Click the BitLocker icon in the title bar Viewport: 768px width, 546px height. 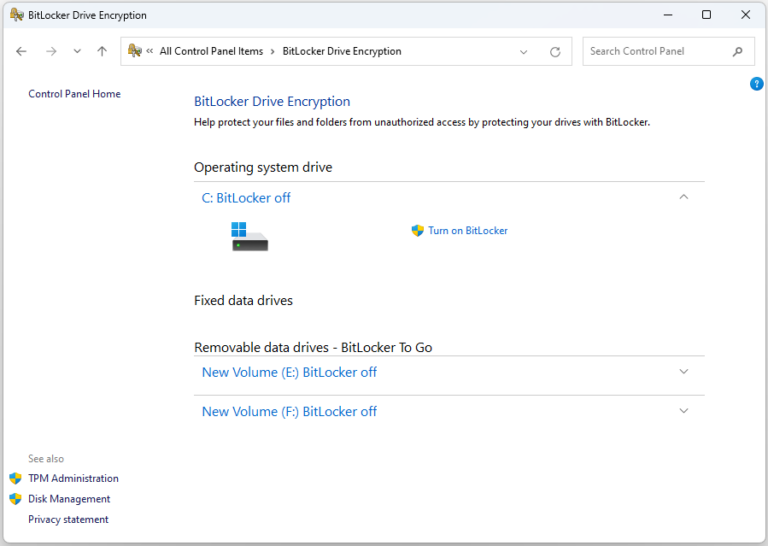tap(17, 15)
